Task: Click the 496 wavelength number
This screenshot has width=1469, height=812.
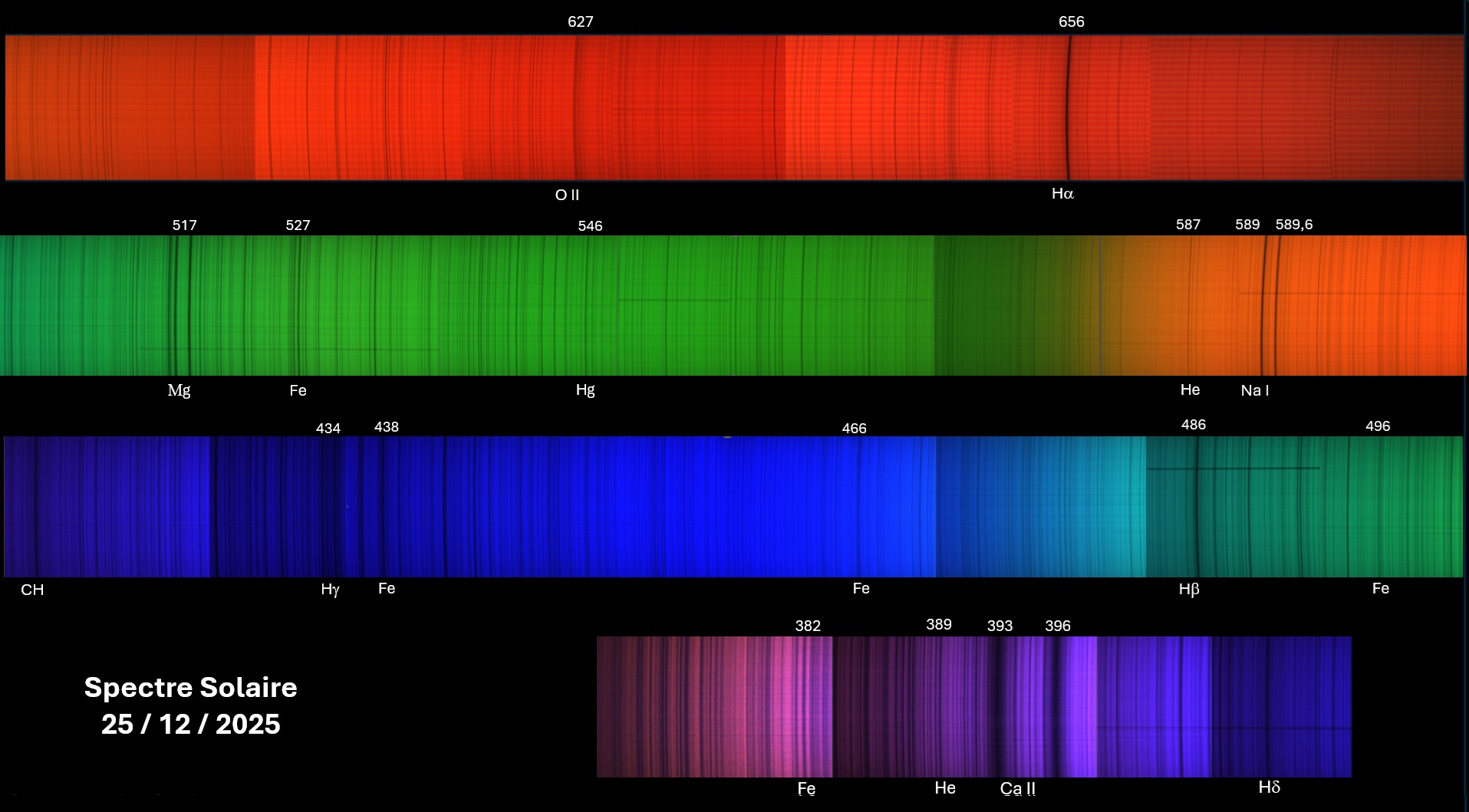Action: click(x=1378, y=426)
